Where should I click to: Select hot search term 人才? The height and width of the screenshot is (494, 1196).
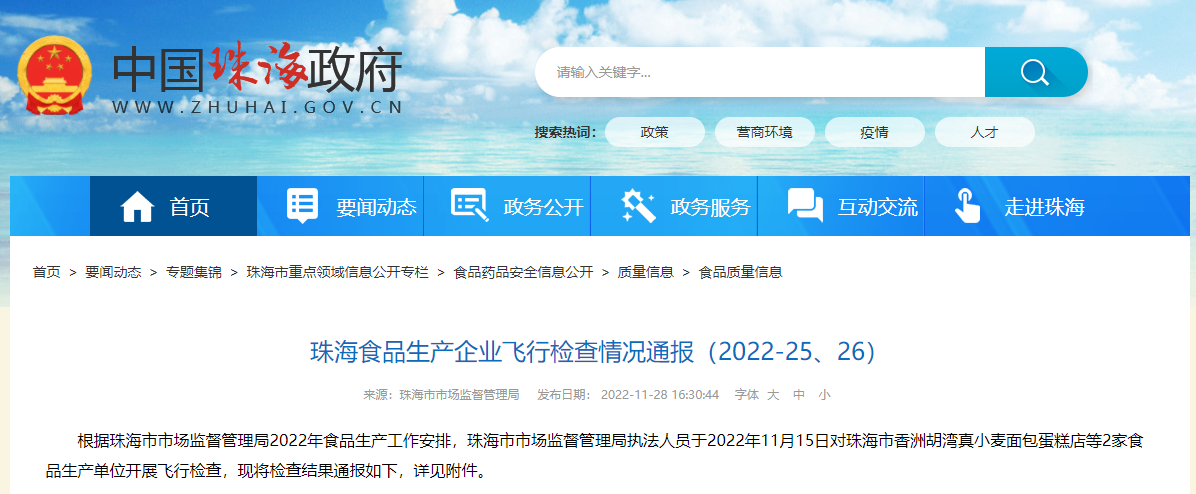pyautogui.click(x=984, y=132)
